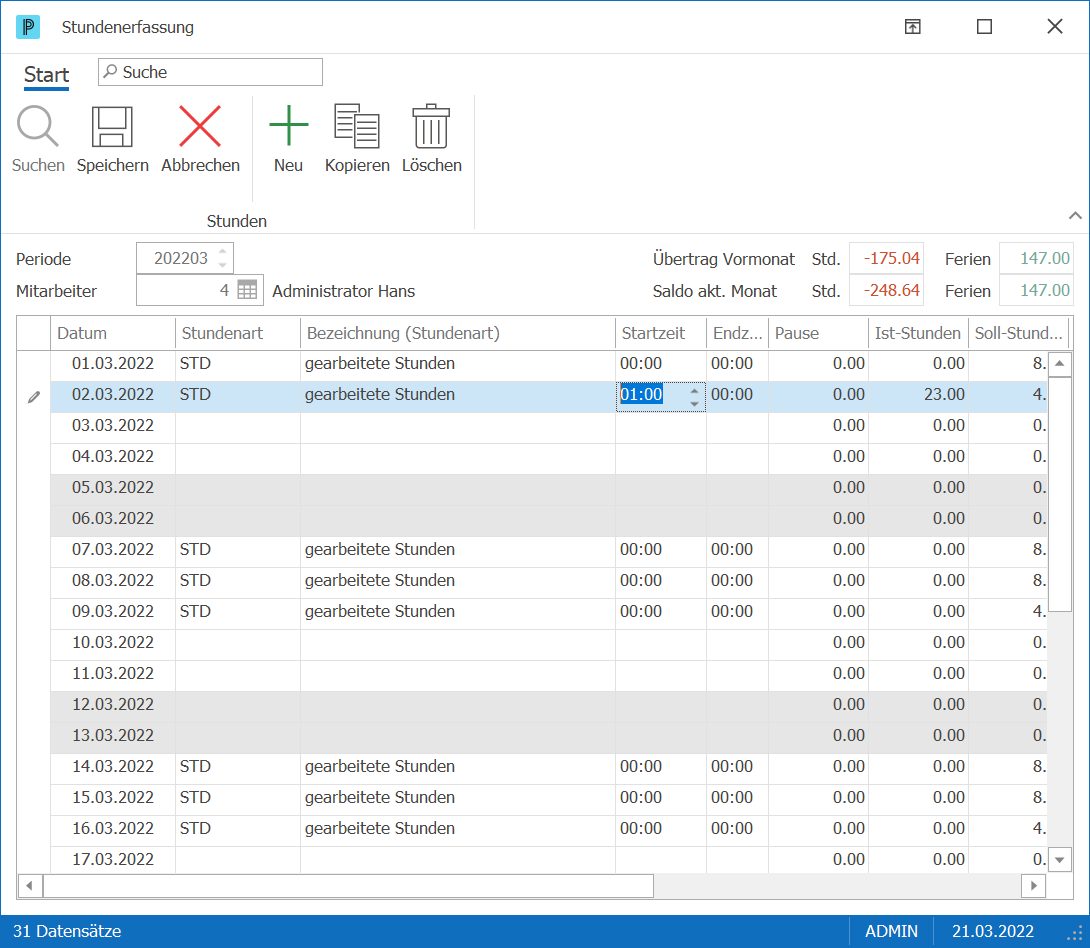Sort by the Datum column header
The height and width of the screenshot is (948, 1090).
coord(113,334)
